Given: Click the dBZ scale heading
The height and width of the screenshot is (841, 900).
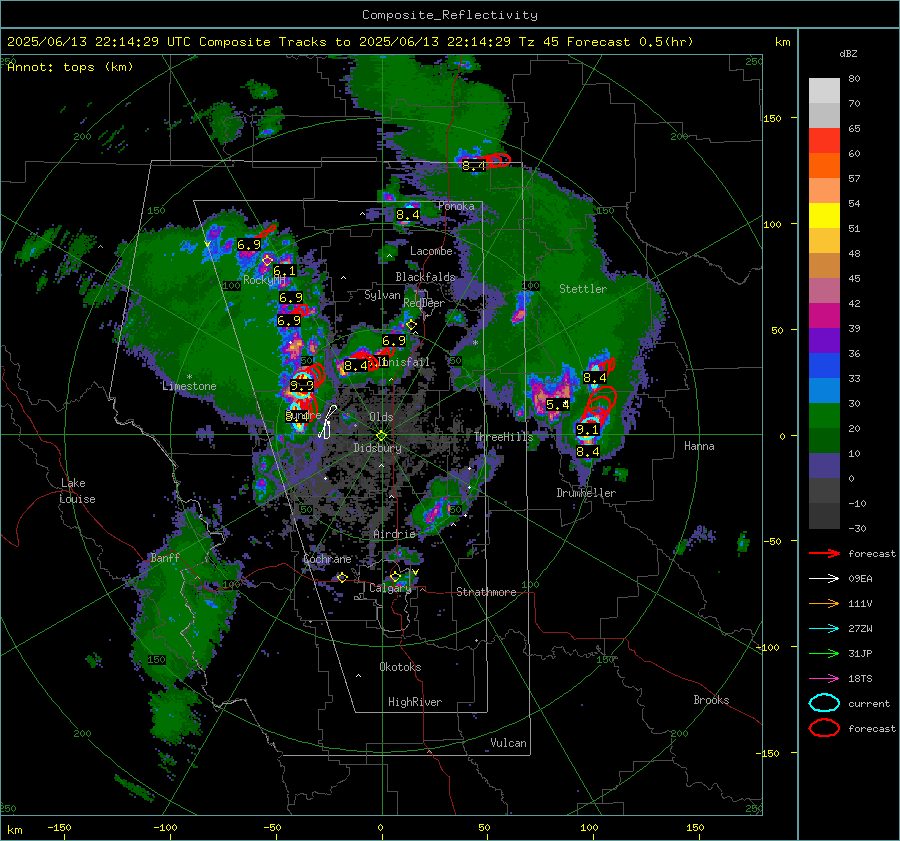Looking at the screenshot, I should point(848,53).
